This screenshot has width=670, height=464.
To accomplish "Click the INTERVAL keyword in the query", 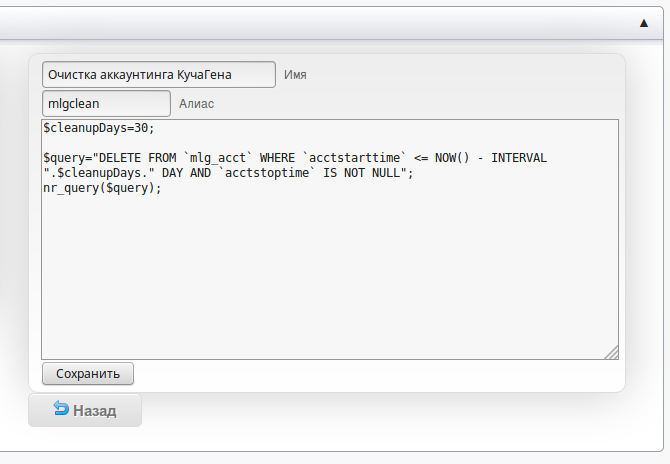I will point(519,158).
